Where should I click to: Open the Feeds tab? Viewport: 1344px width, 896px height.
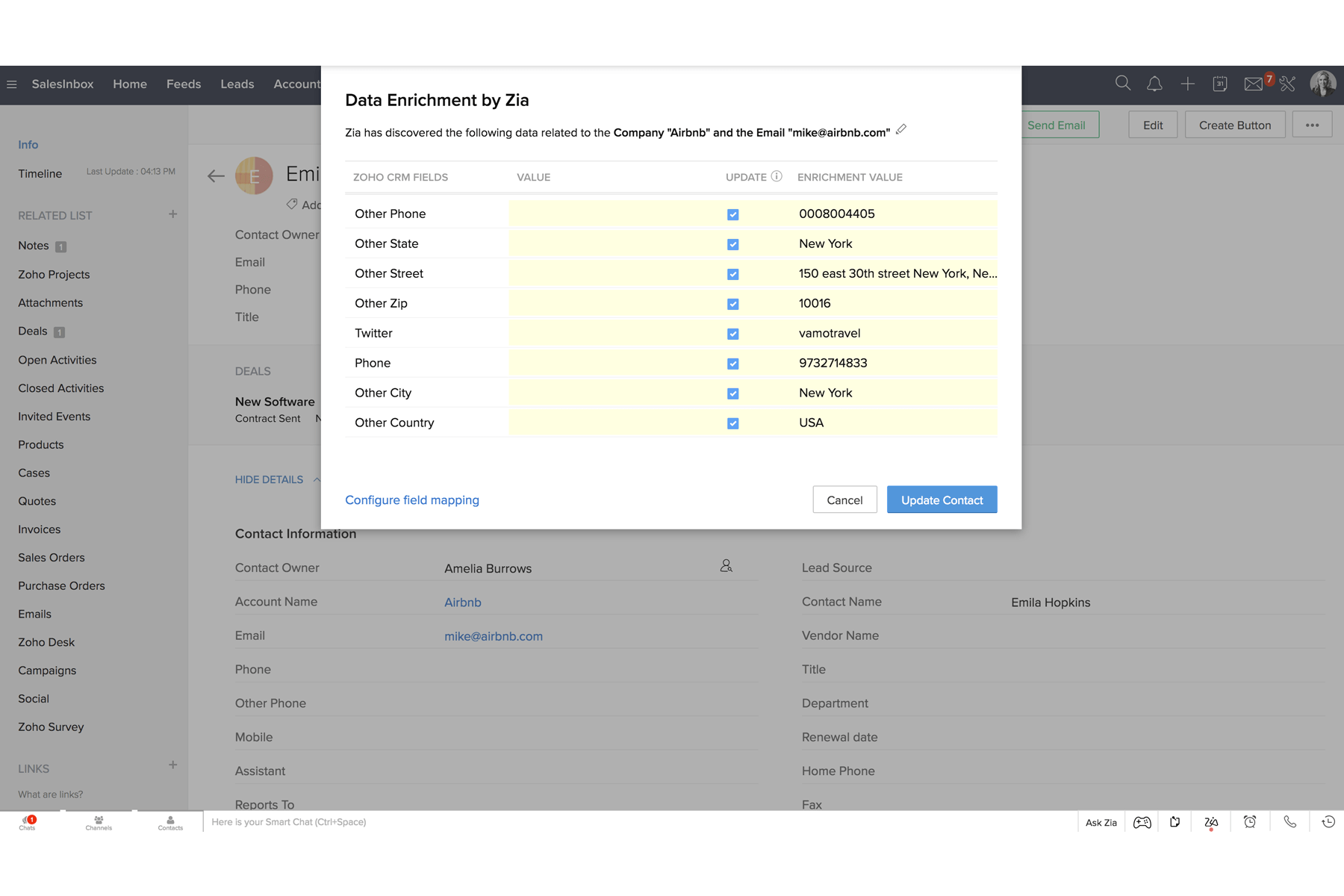(x=184, y=84)
